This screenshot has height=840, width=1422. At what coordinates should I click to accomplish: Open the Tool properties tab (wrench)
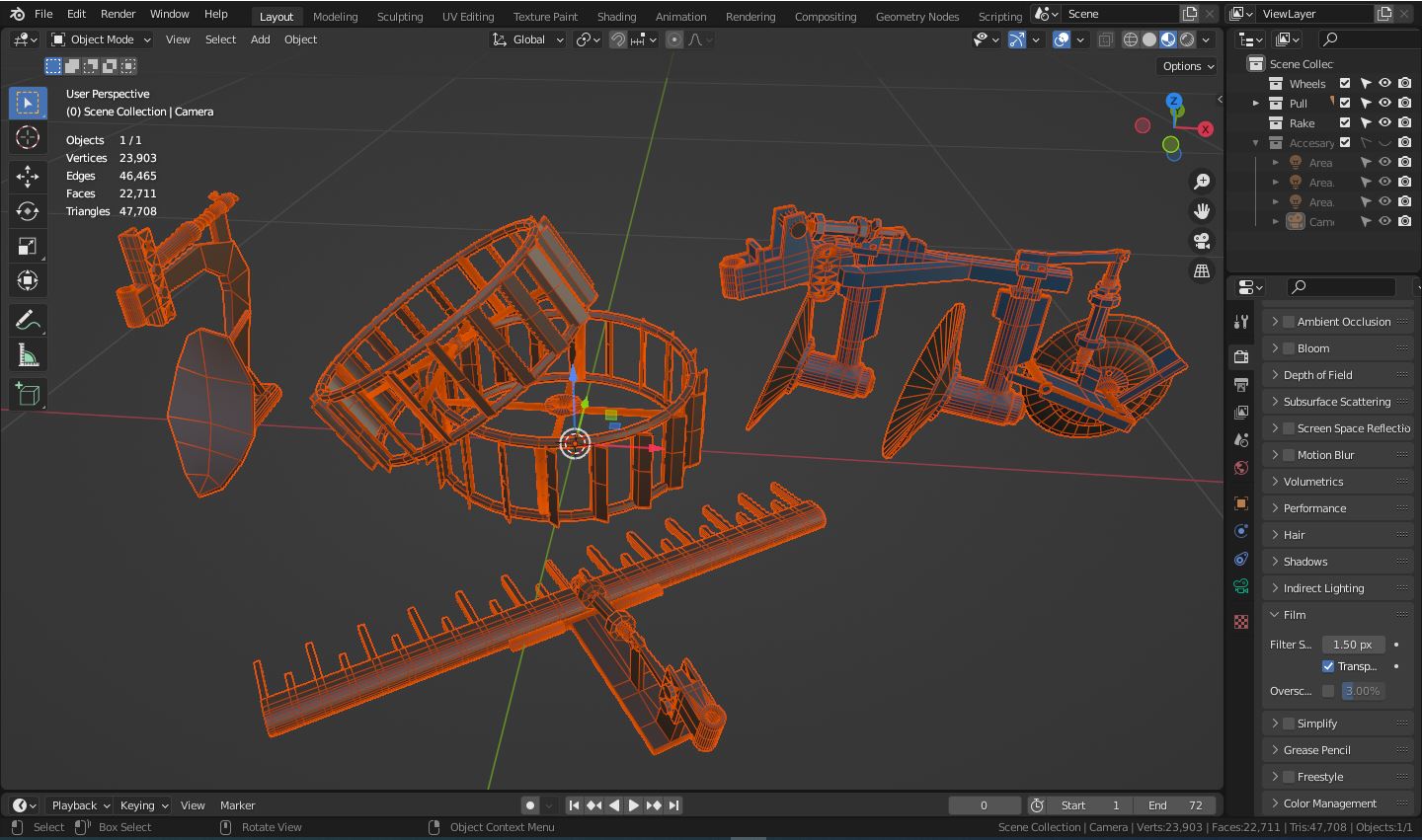1241,322
